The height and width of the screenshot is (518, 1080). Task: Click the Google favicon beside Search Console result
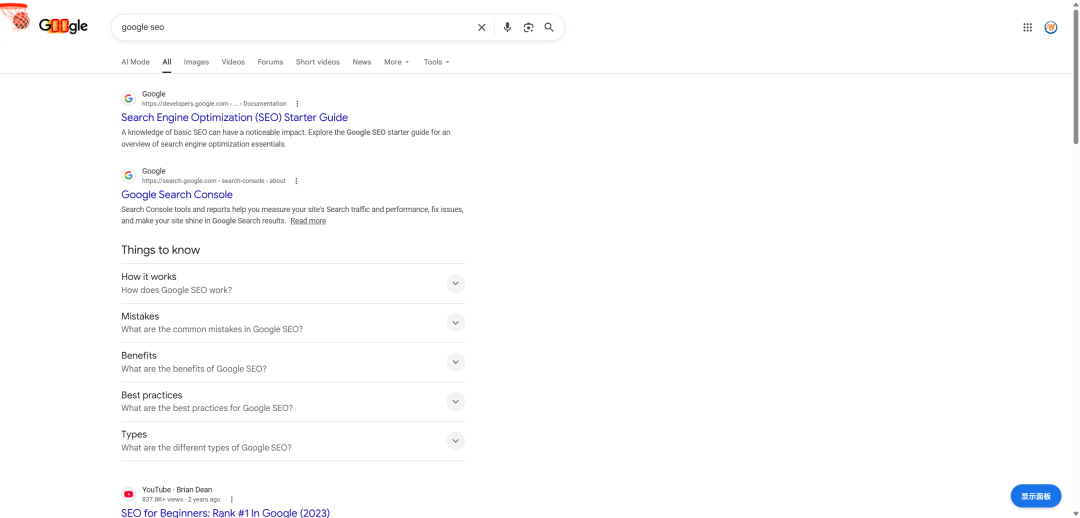128,176
